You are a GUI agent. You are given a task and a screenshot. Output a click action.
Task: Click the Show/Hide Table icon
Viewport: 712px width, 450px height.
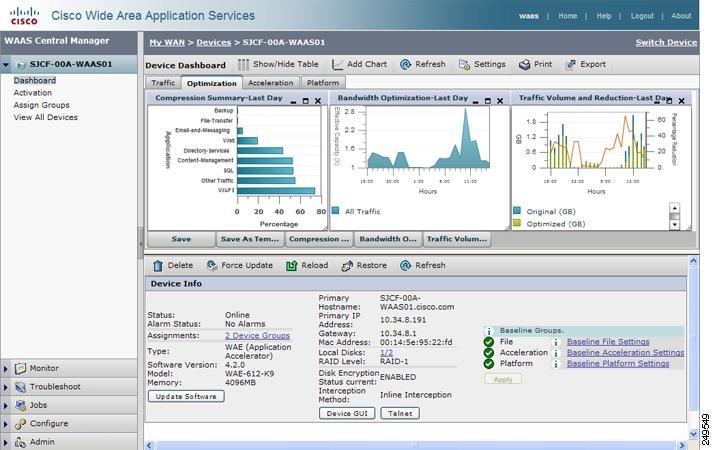tap(243, 65)
